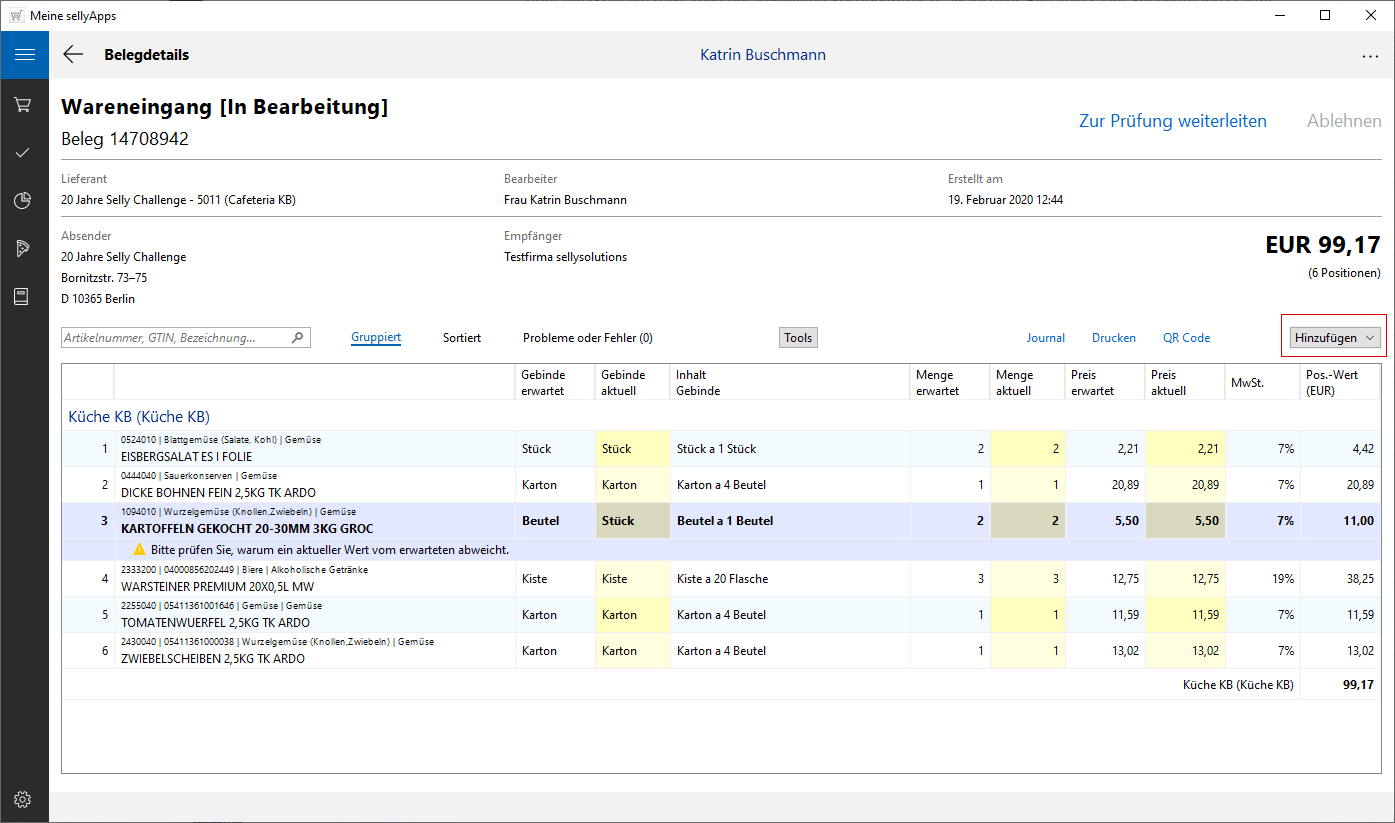Open the pie chart reports icon

tap(24, 201)
